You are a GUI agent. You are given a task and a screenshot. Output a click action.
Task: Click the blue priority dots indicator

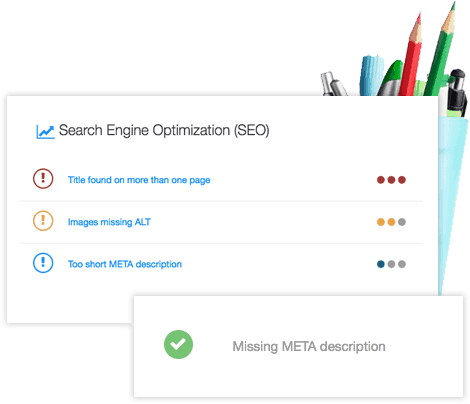point(391,264)
